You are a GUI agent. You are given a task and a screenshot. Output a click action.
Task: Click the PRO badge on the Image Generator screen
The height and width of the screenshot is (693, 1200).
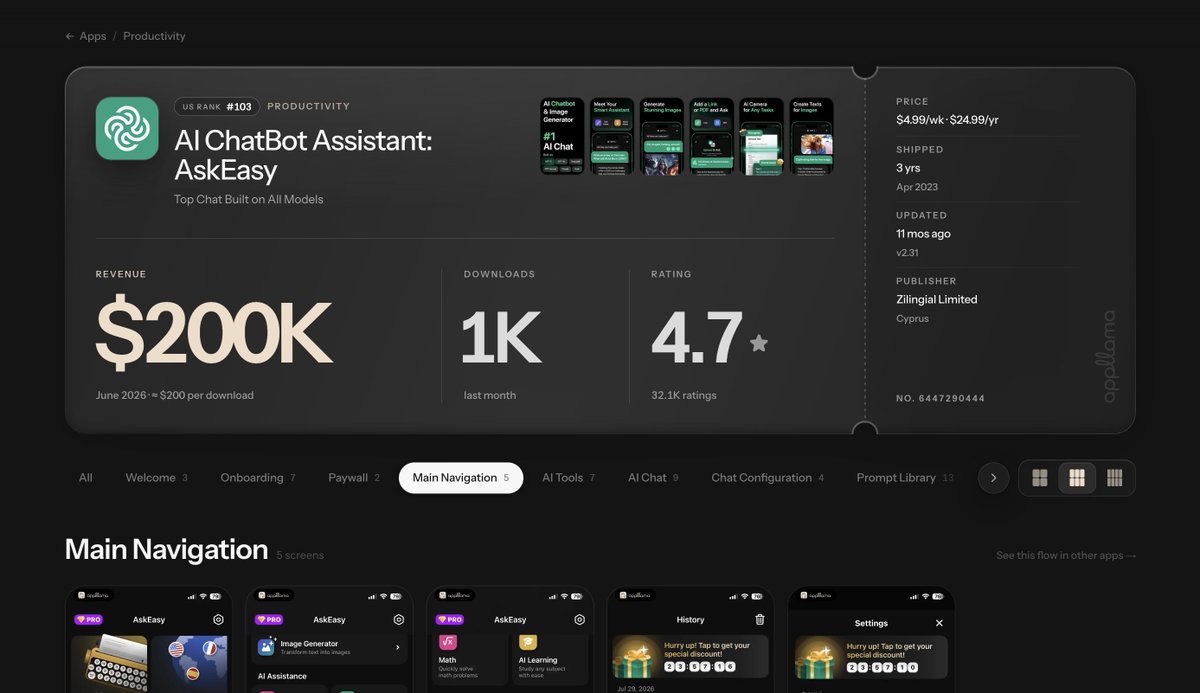[270, 620]
